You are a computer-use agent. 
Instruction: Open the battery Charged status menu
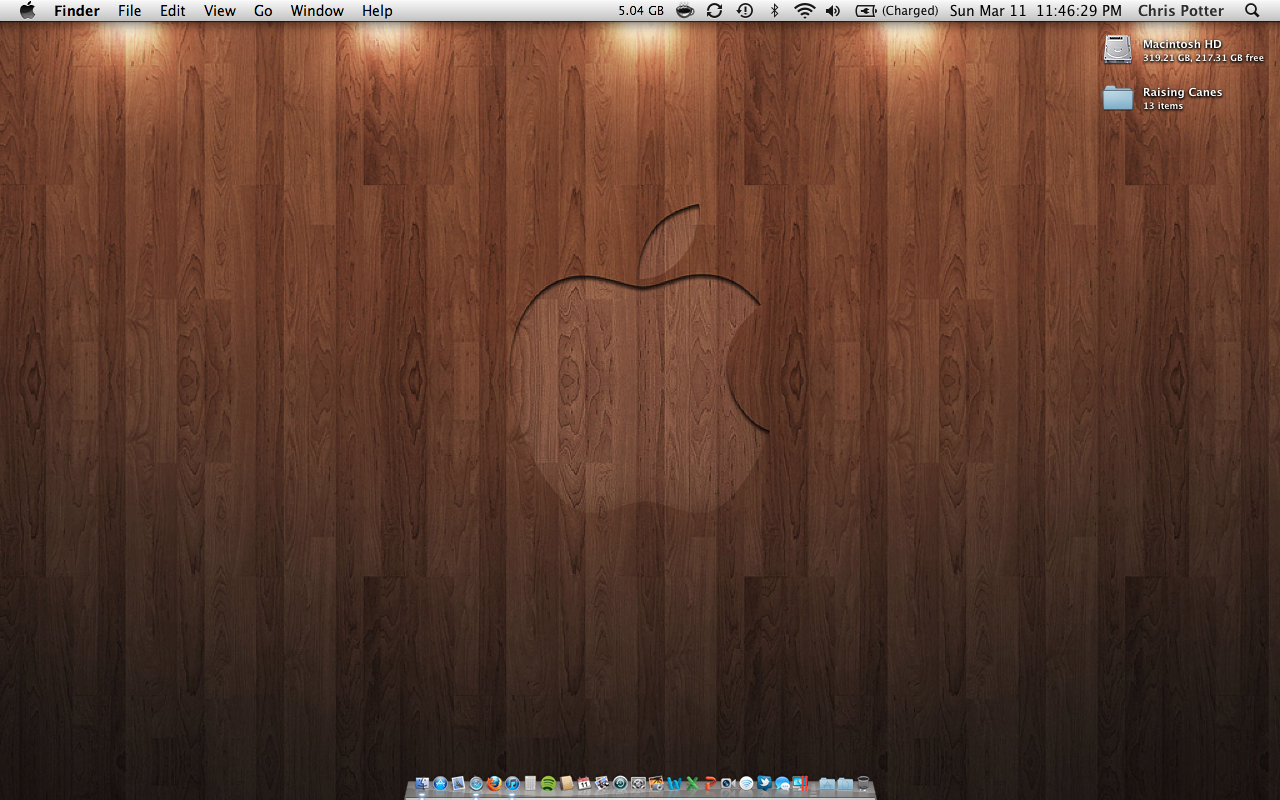tap(897, 11)
